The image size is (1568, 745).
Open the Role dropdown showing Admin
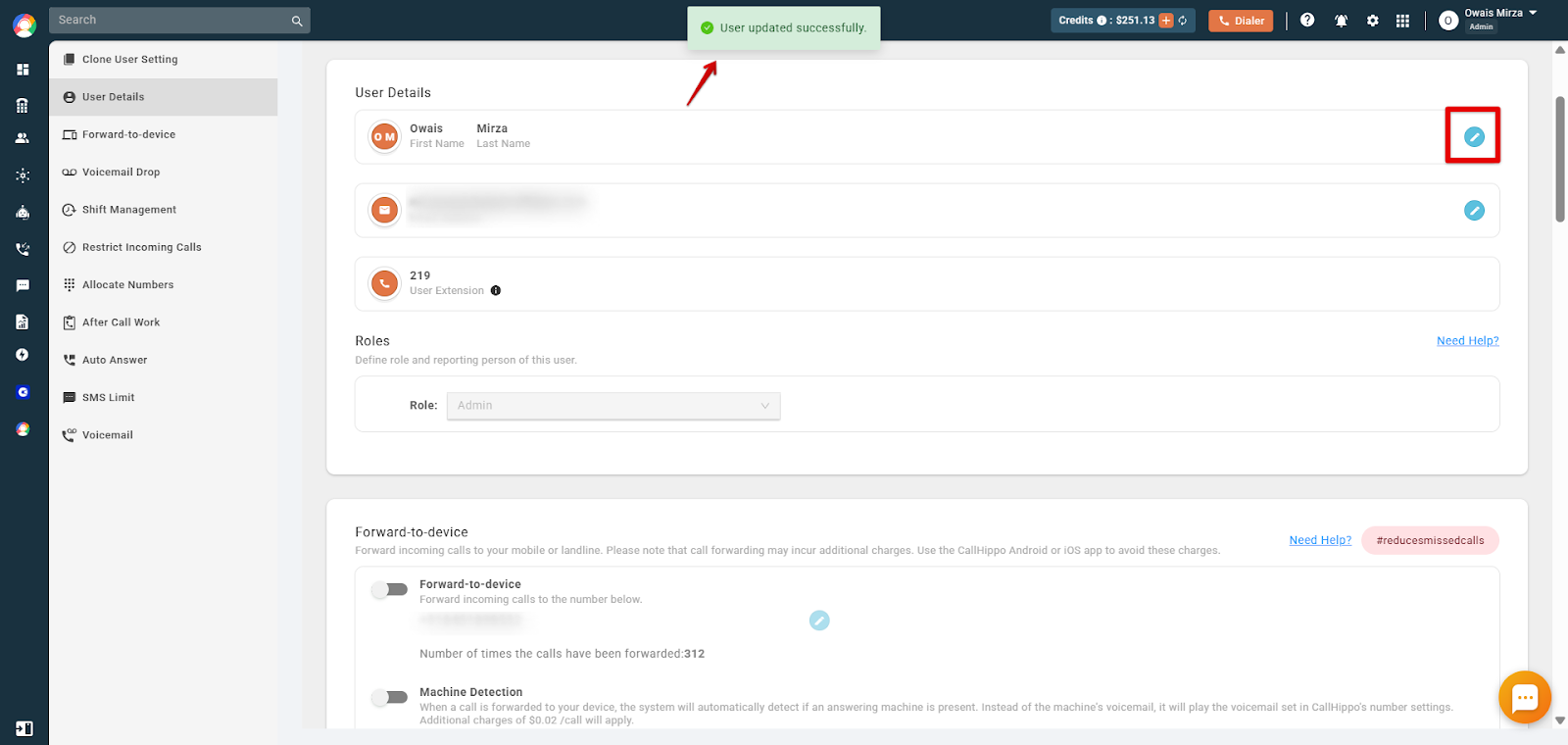click(x=613, y=406)
